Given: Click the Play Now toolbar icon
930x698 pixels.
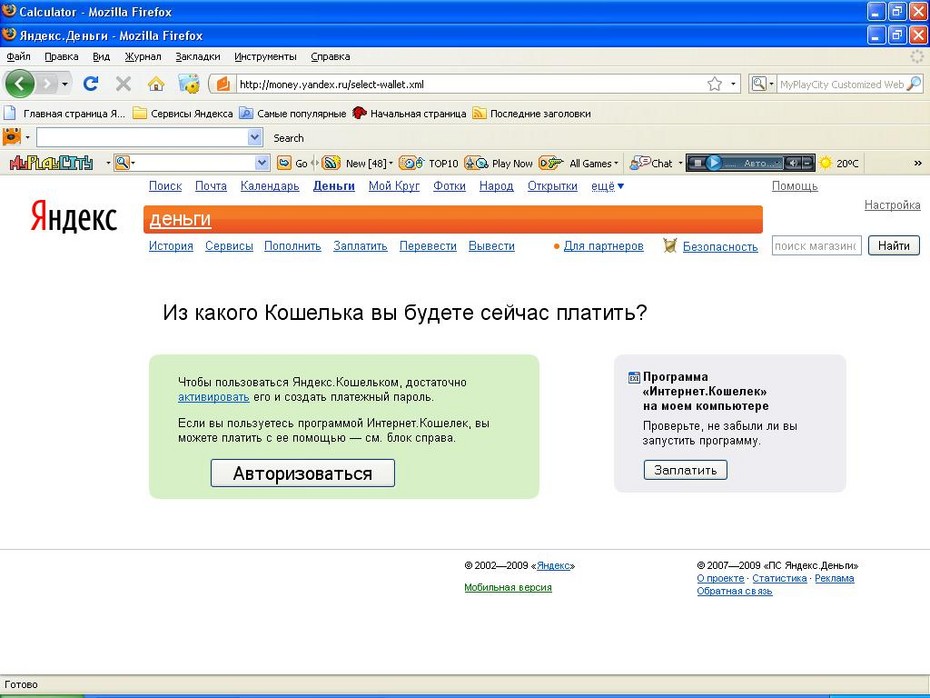Looking at the screenshot, I should point(476,163).
